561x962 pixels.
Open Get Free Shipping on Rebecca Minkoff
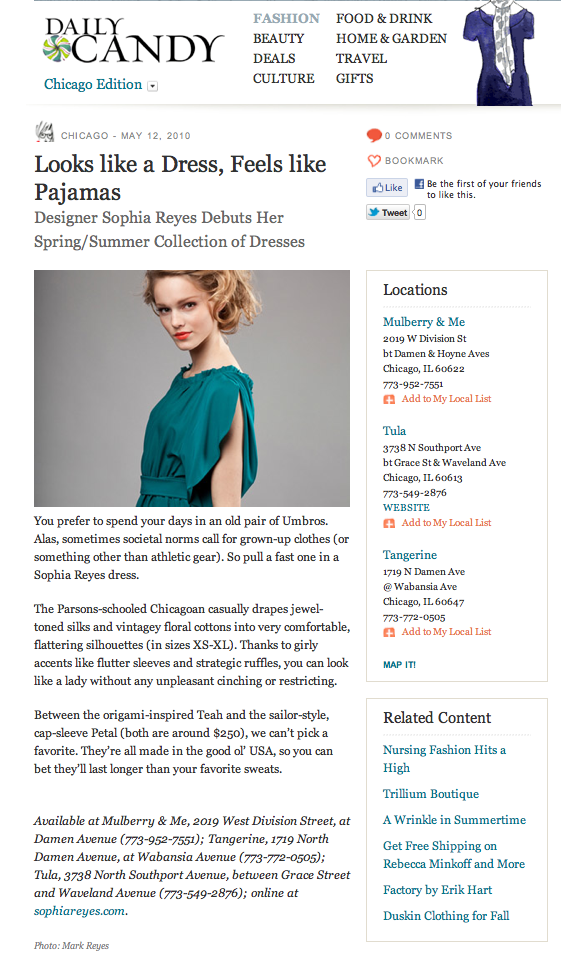pos(454,855)
